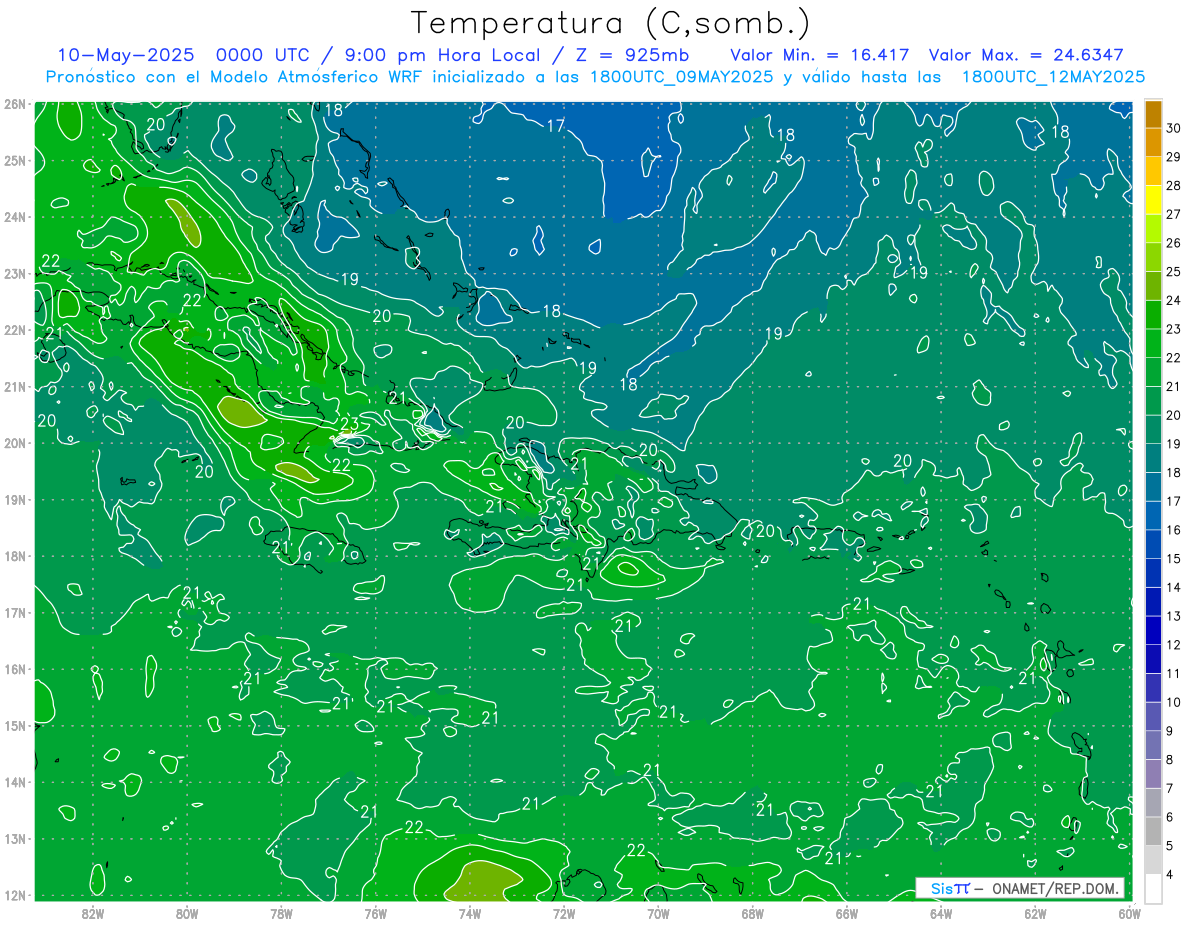The height and width of the screenshot is (927, 1200).
Task: Click the '70W' longitude axis label
Action: [x=658, y=913]
